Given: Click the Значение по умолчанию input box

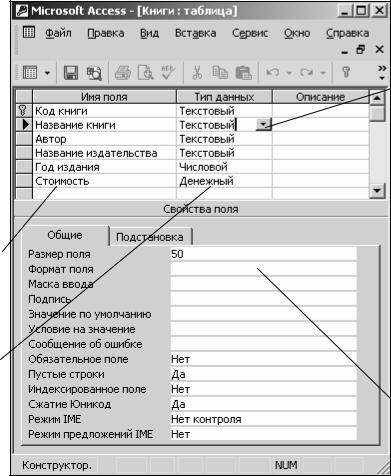Looking at the screenshot, I should (263, 314).
